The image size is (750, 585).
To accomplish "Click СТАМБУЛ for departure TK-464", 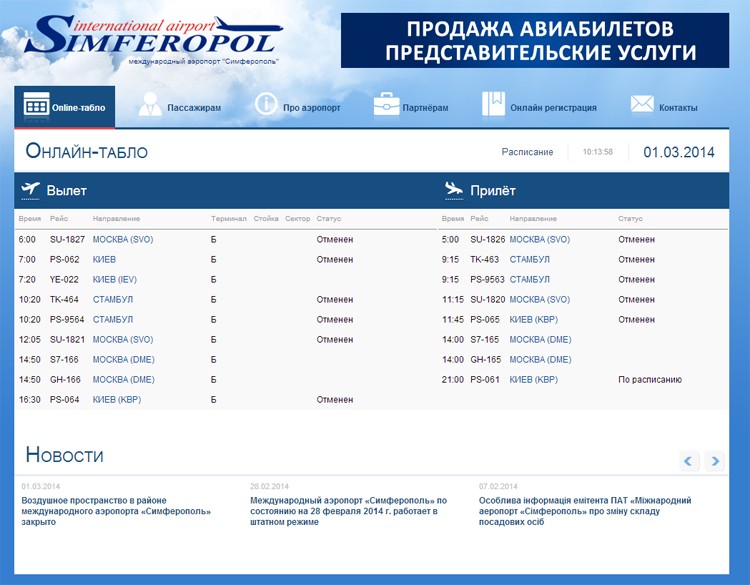I will (x=113, y=300).
